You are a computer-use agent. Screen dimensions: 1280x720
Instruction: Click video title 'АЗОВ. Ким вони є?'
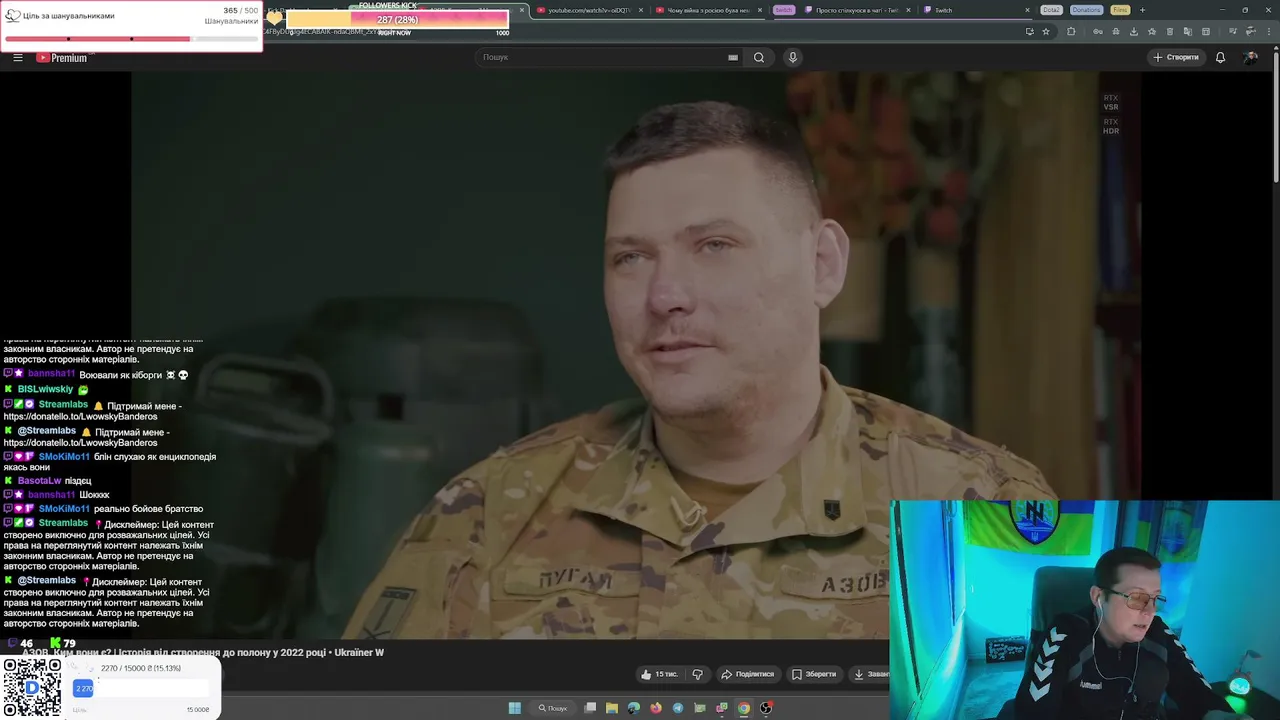point(203,652)
